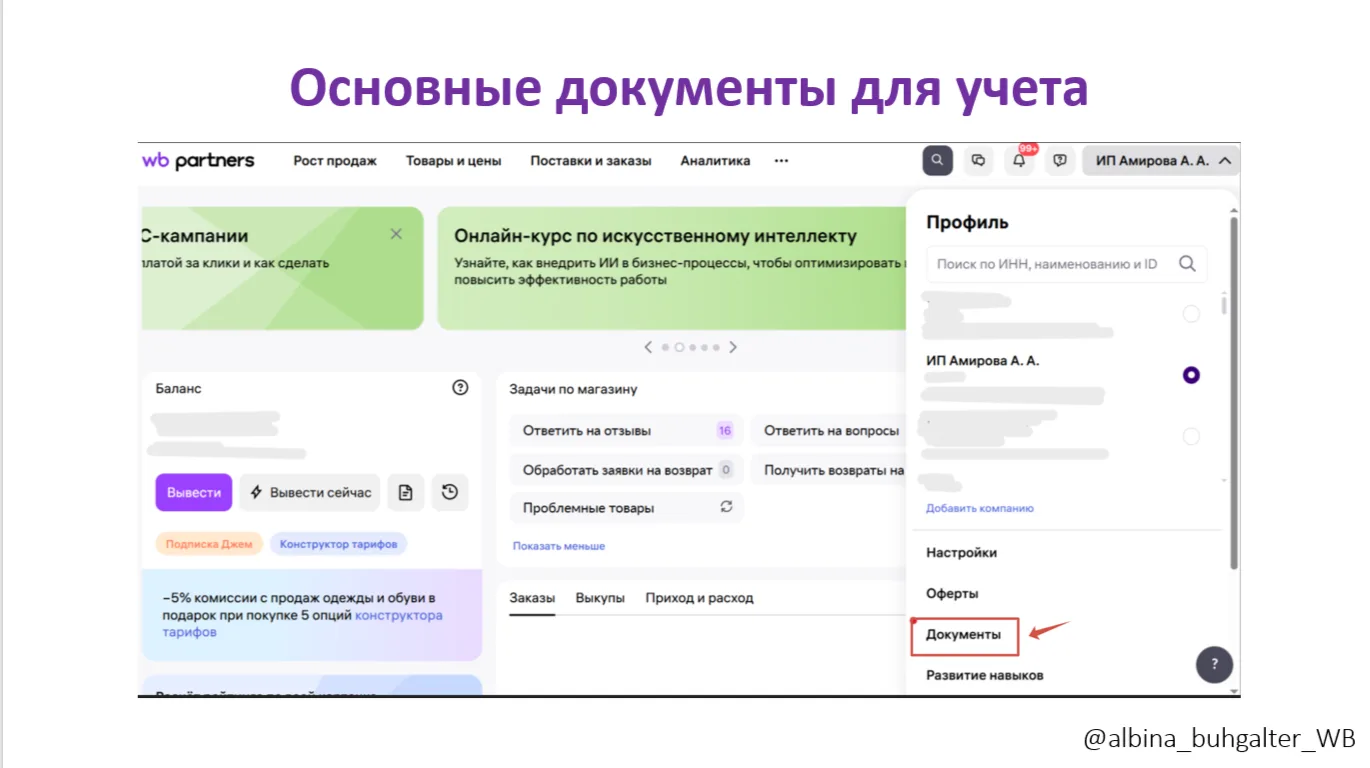Collapse the ИП Амирова А. А. profile dropdown
1370x768 pixels.
click(x=1160, y=160)
